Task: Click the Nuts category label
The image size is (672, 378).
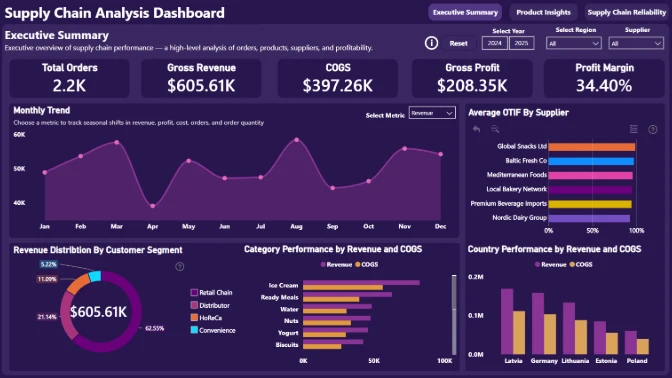Action: pyautogui.click(x=291, y=321)
